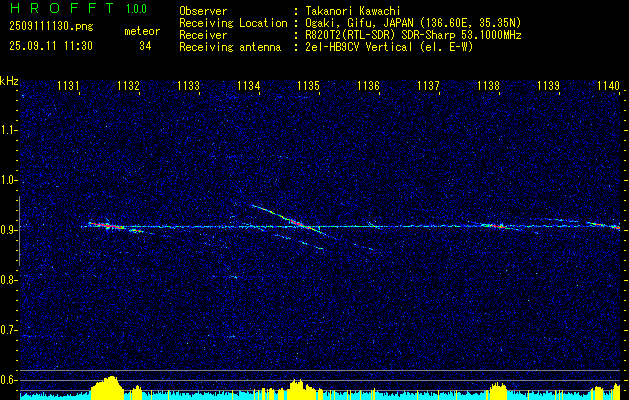Click time axis label 1137
Screen dimensions: 629x400
(x=428, y=85)
